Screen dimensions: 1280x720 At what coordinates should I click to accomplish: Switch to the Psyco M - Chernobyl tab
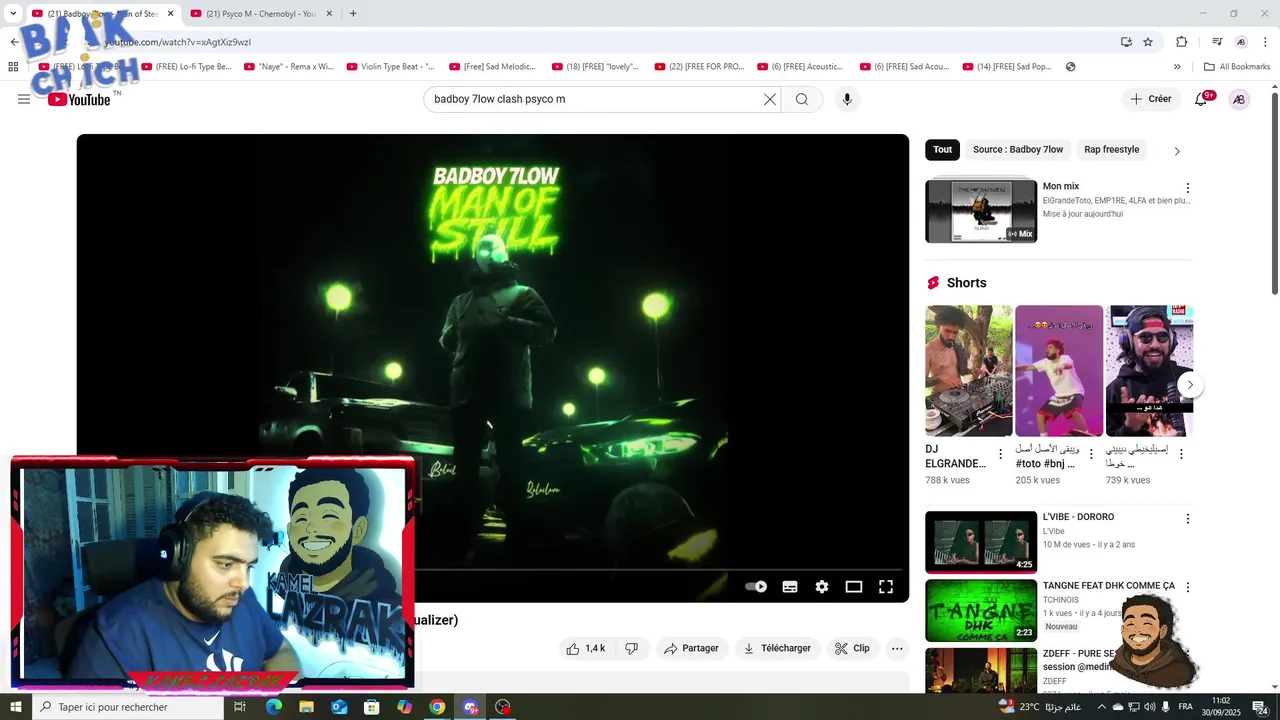tap(262, 14)
